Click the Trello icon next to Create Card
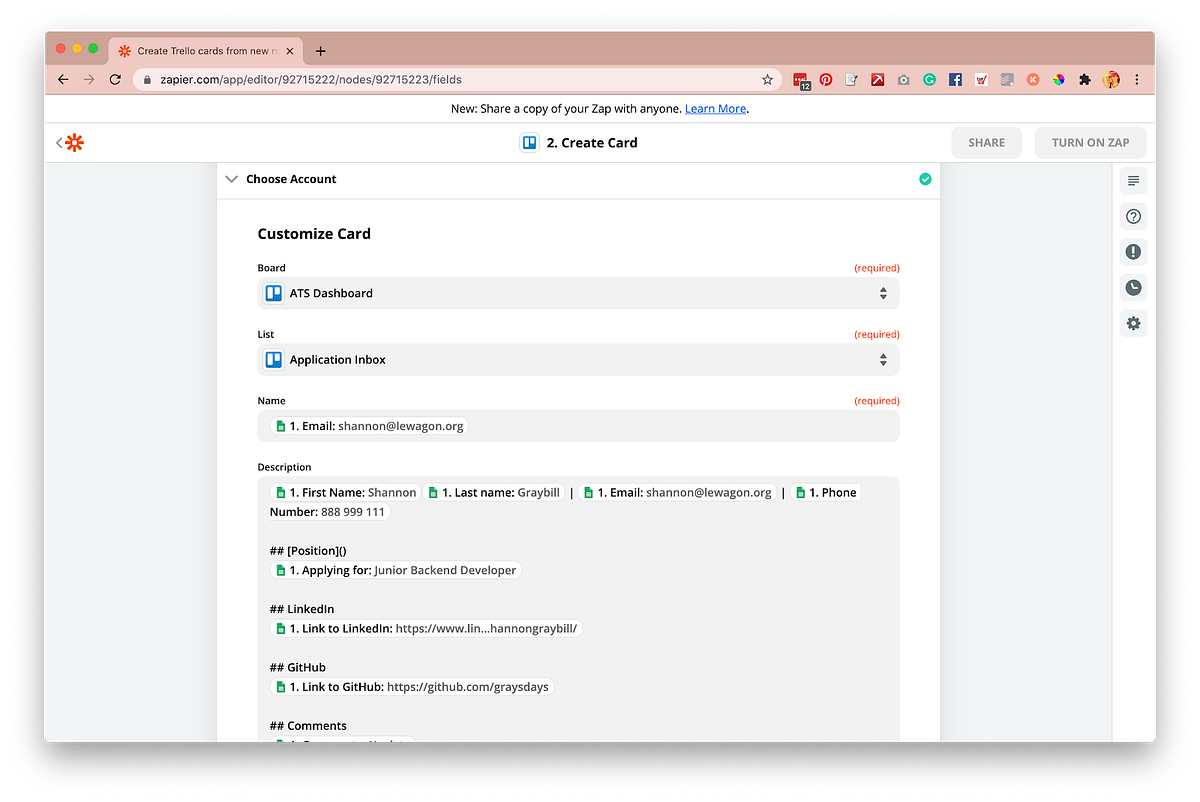This screenshot has width=1200, height=802. [530, 143]
